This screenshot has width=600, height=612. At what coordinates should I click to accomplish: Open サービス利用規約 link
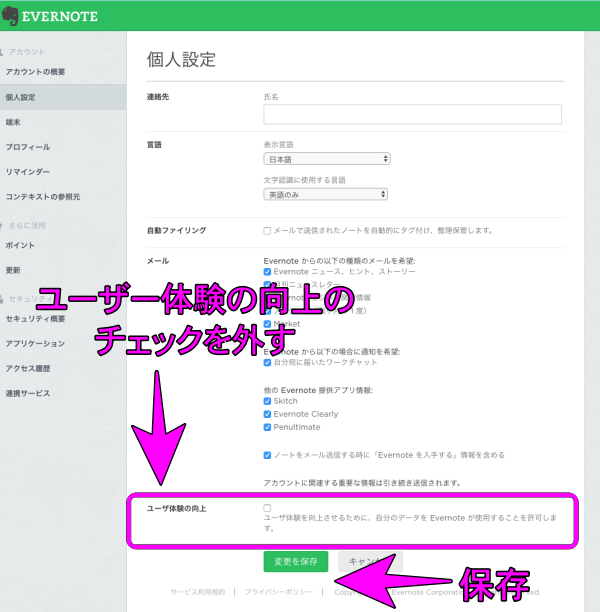198,592
